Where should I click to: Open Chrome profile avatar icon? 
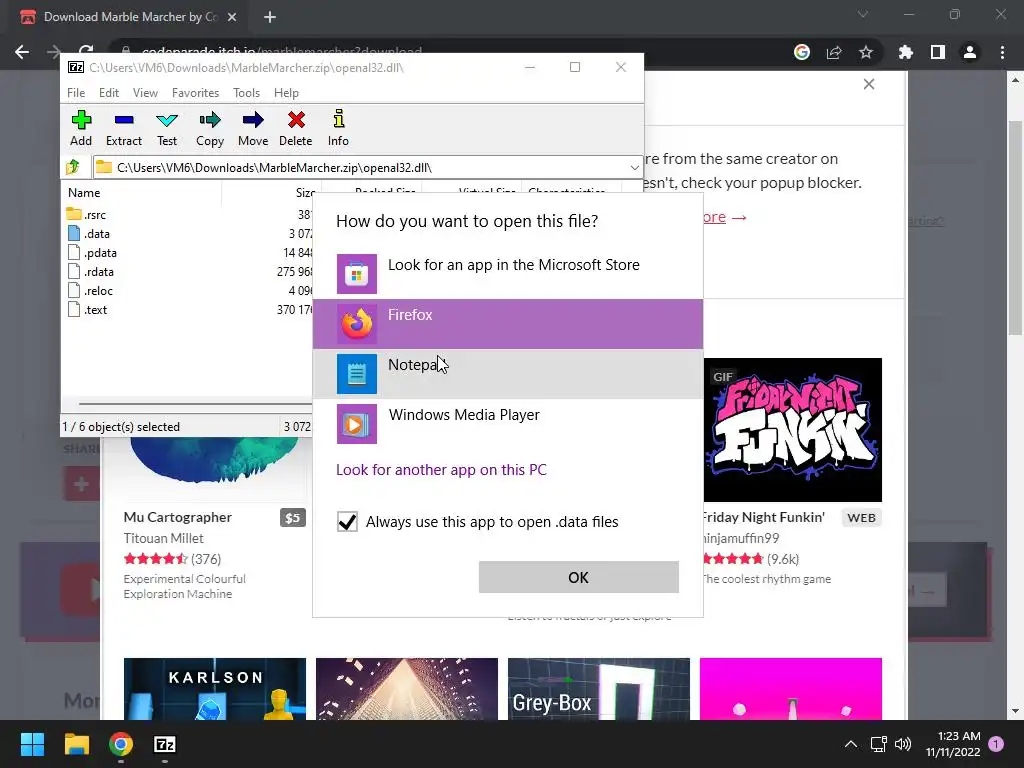[970, 52]
